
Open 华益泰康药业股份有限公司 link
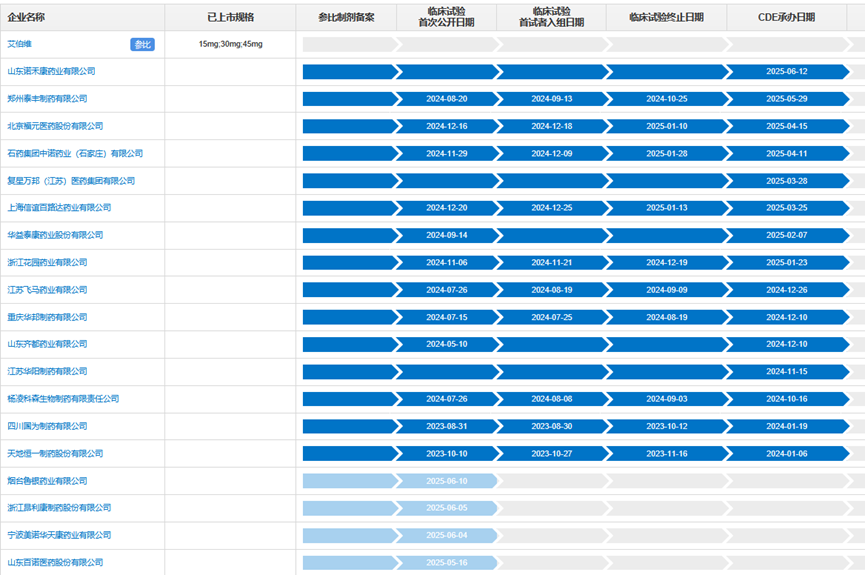55,235
